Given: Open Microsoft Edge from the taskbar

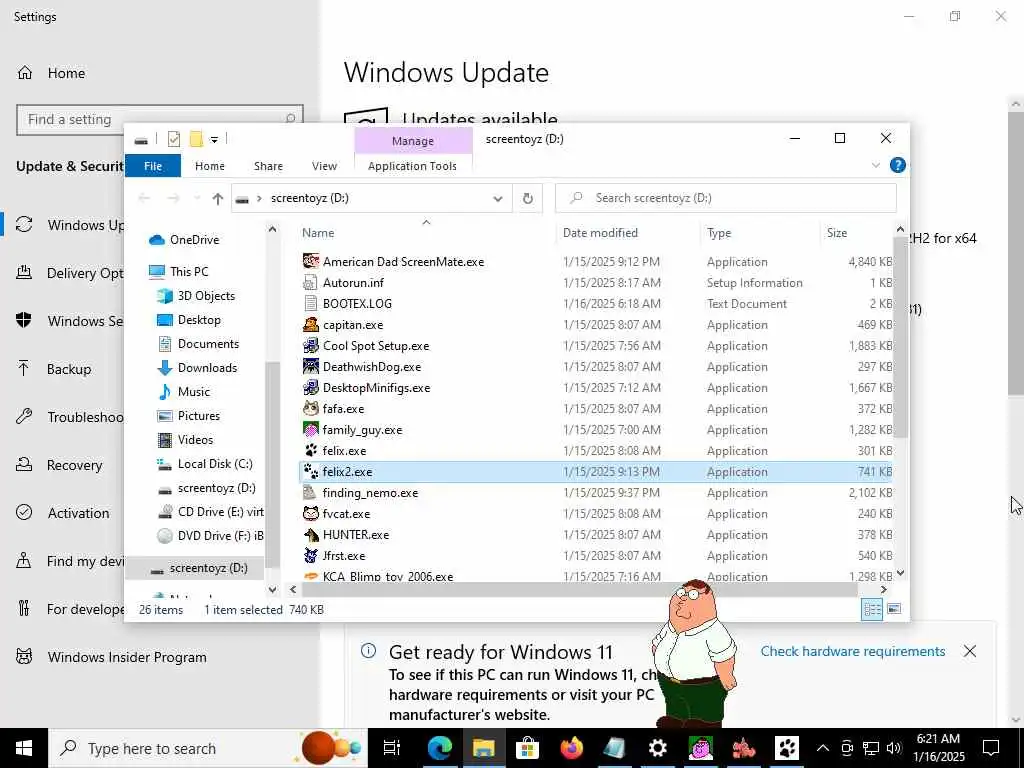Looking at the screenshot, I should pos(440,748).
